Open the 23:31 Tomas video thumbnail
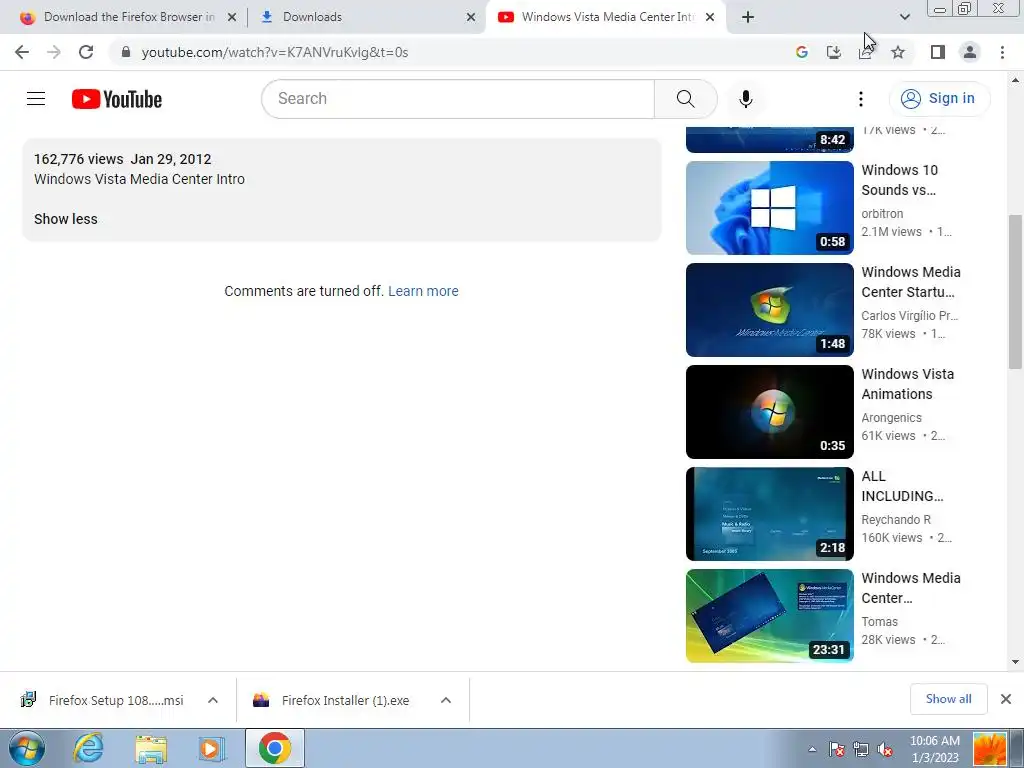 point(769,615)
